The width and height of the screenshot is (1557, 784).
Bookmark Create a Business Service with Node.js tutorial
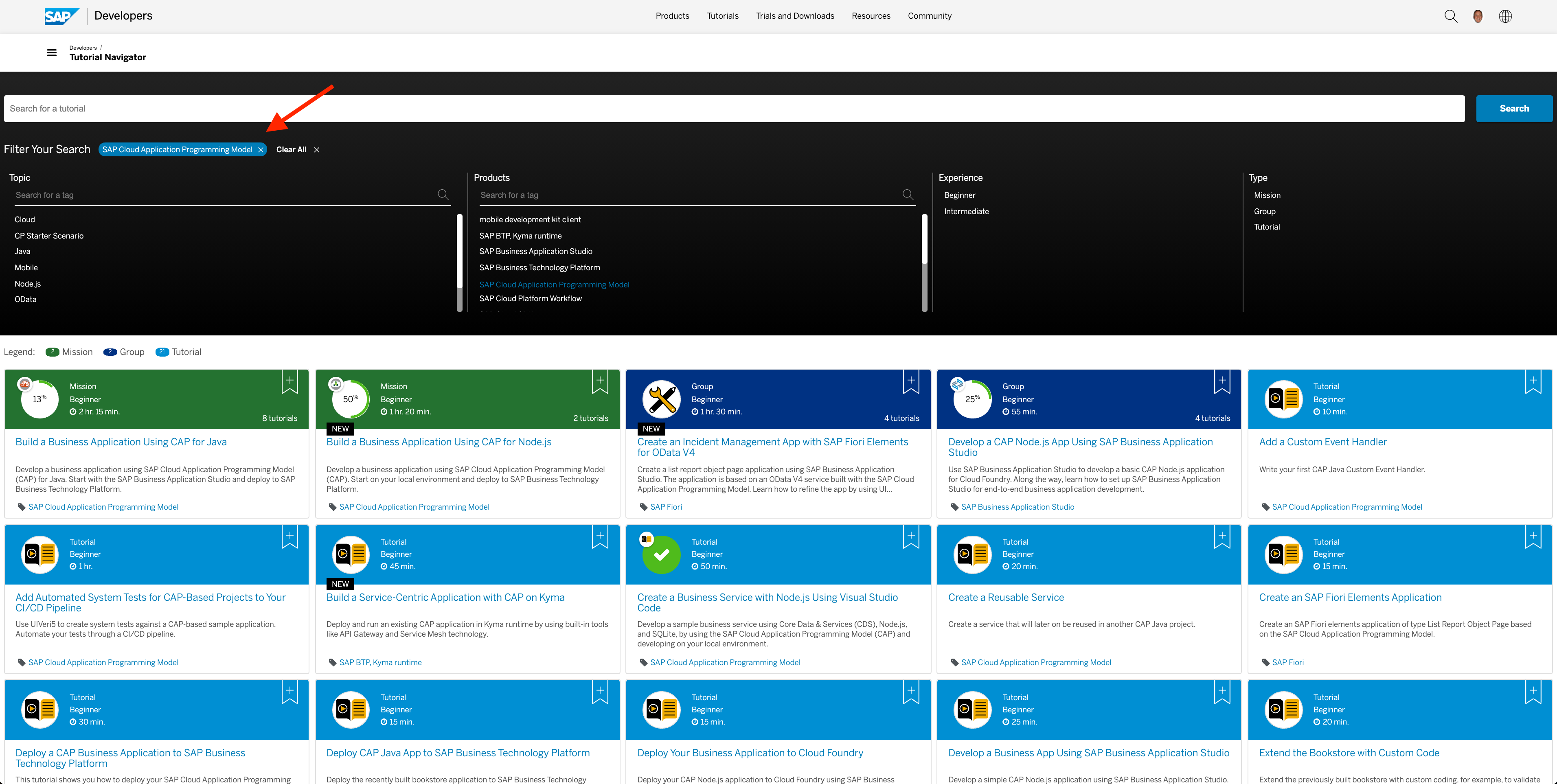click(911, 537)
